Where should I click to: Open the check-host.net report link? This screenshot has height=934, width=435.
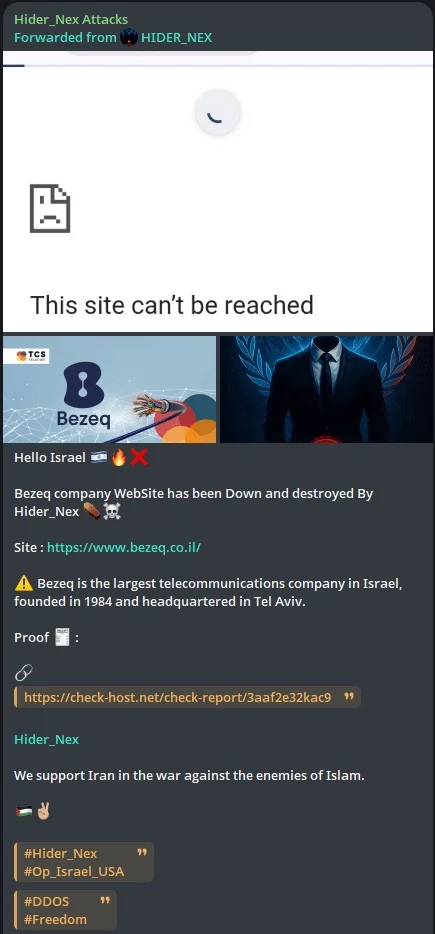(178, 697)
